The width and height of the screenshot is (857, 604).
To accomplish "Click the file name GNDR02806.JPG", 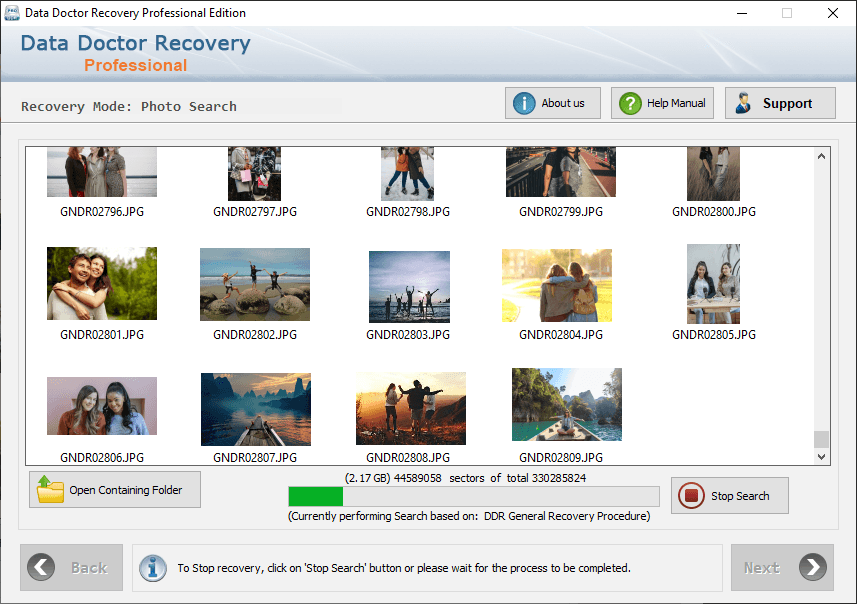I will click(x=102, y=458).
